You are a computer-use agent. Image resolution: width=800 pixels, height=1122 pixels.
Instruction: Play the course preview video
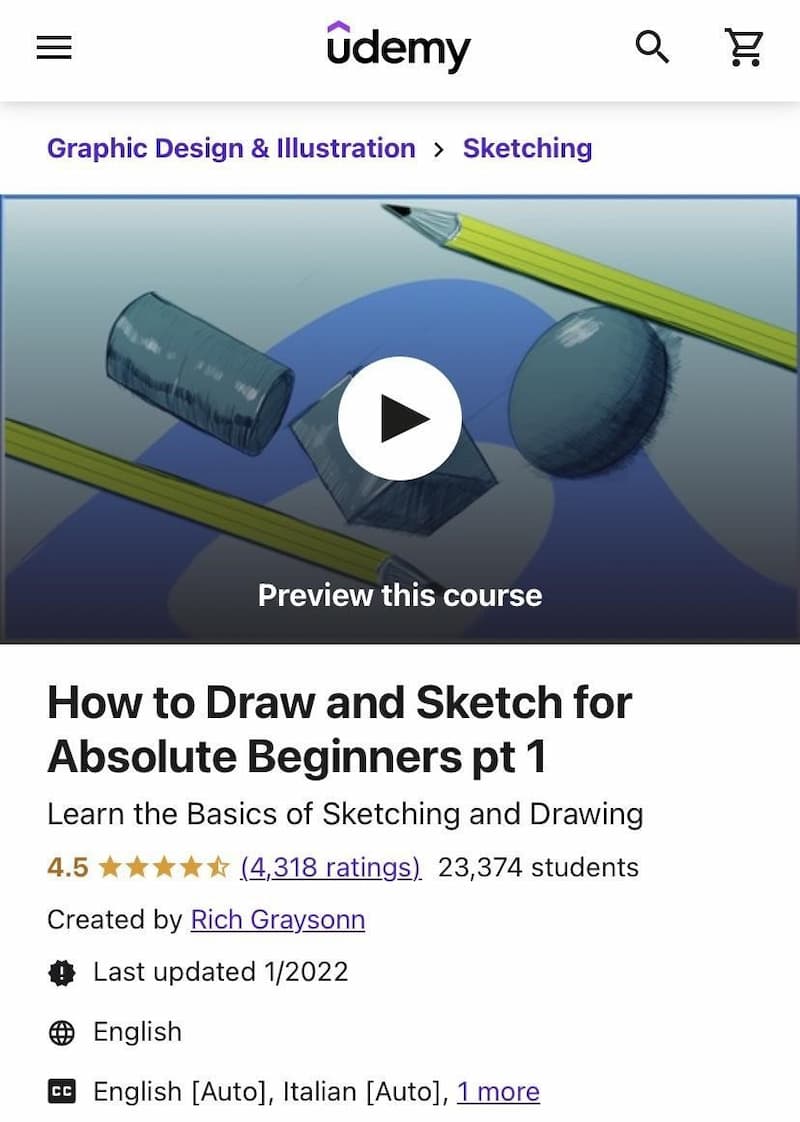400,419
